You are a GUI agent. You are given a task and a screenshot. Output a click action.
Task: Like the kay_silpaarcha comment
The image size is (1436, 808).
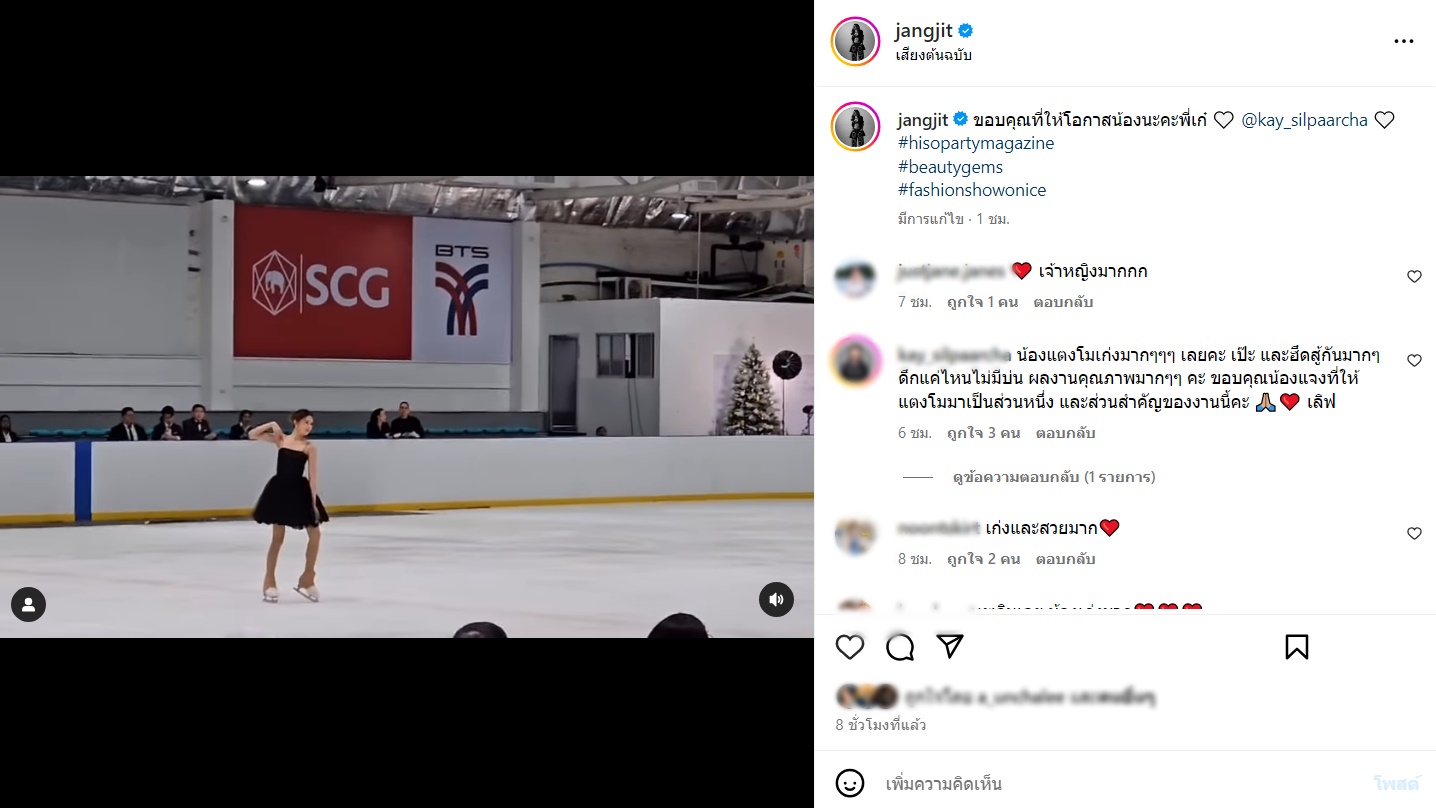pos(1414,360)
